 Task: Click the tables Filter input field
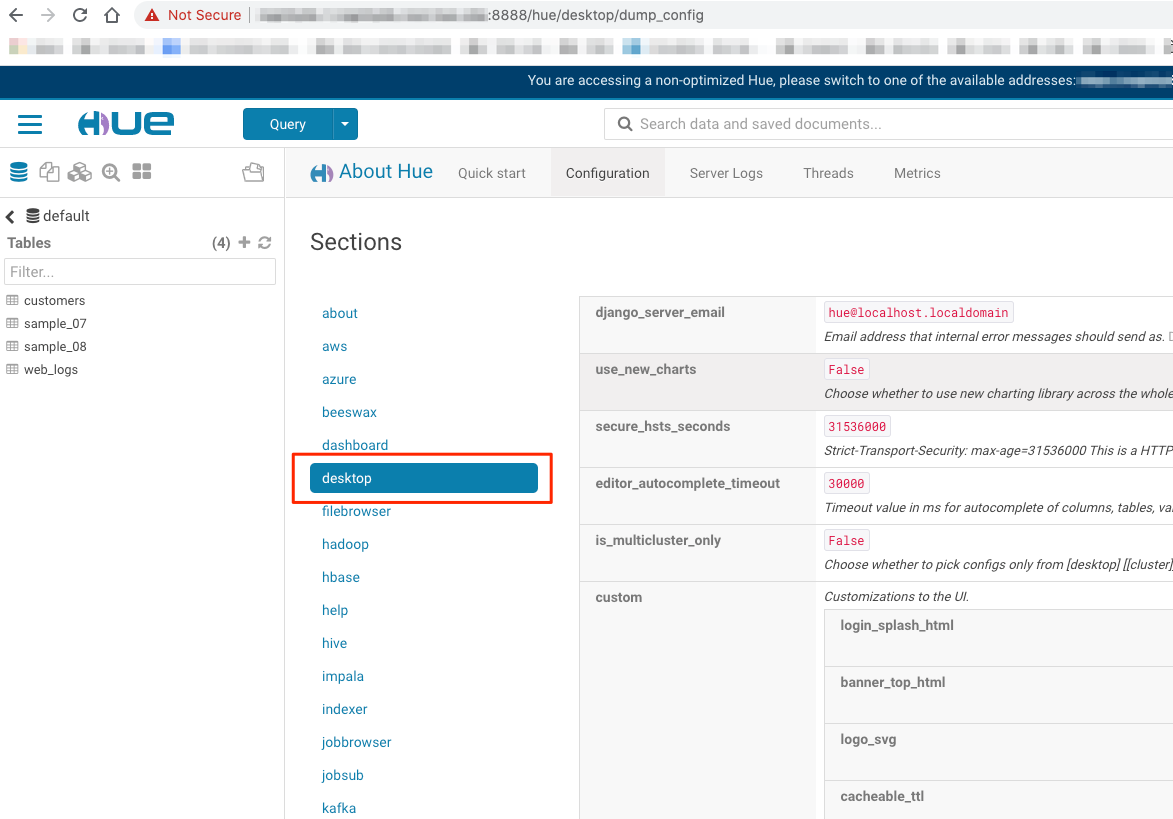[140, 271]
